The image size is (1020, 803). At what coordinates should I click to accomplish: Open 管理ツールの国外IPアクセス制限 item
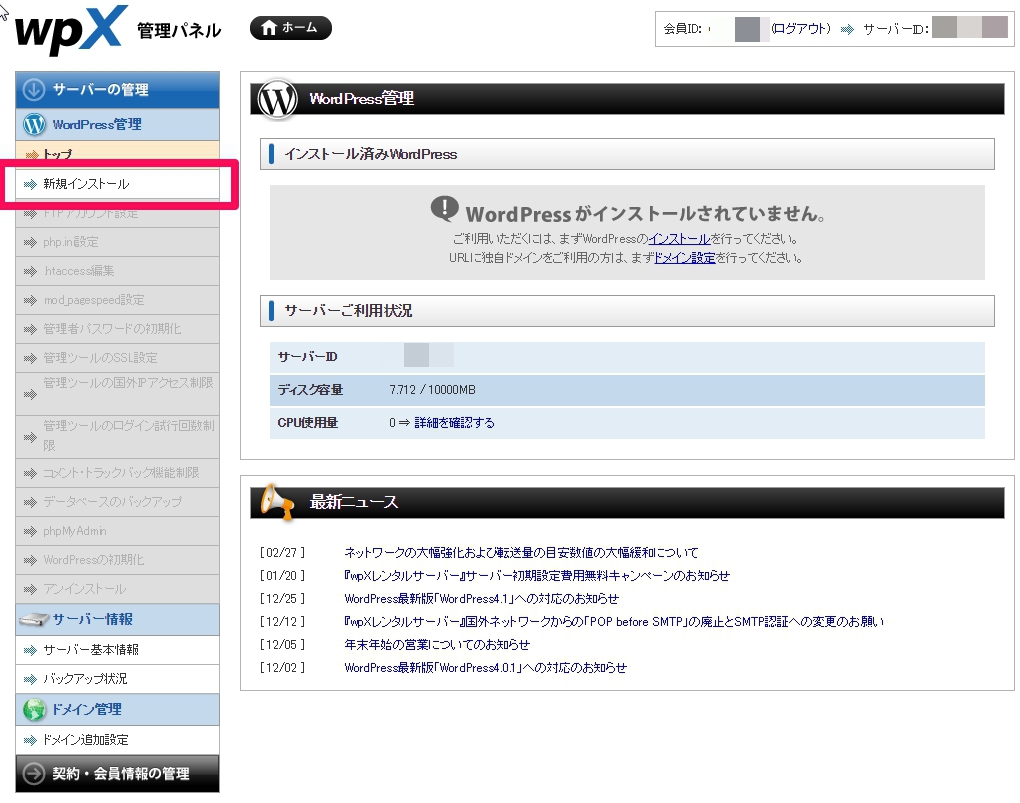click(117, 394)
